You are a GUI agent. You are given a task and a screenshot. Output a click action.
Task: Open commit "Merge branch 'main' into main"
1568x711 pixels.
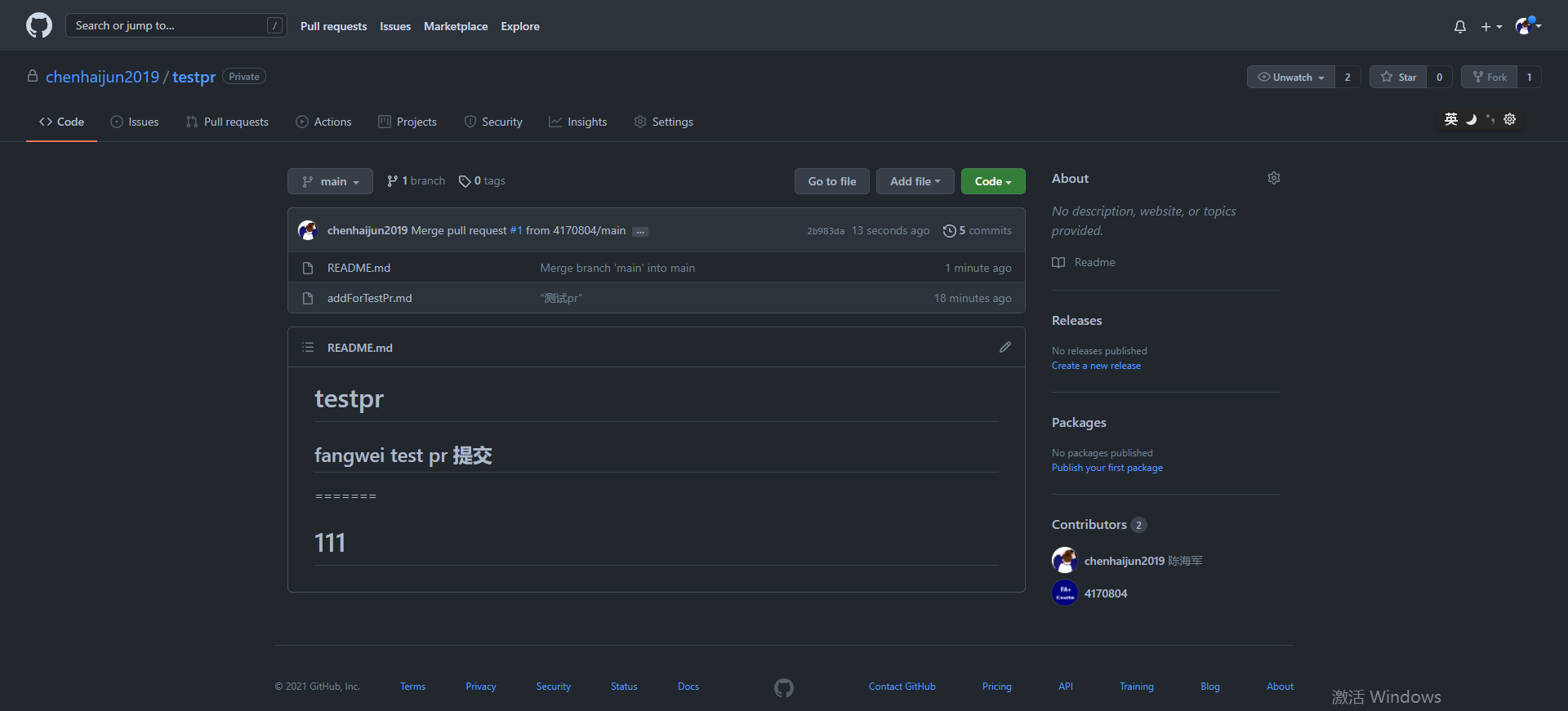coord(617,268)
